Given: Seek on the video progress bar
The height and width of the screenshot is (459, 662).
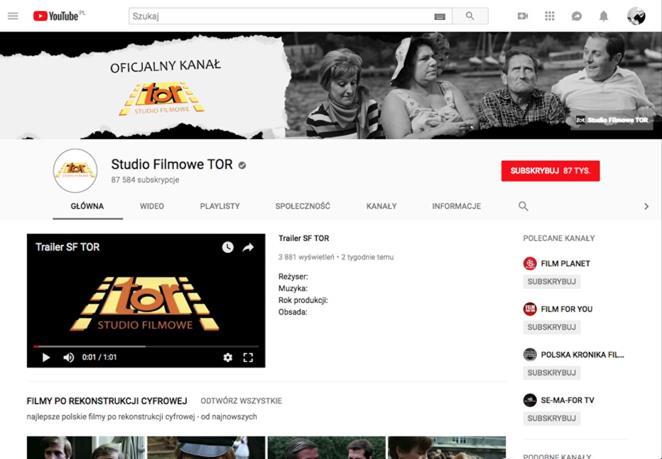Looking at the screenshot, I should click(146, 346).
